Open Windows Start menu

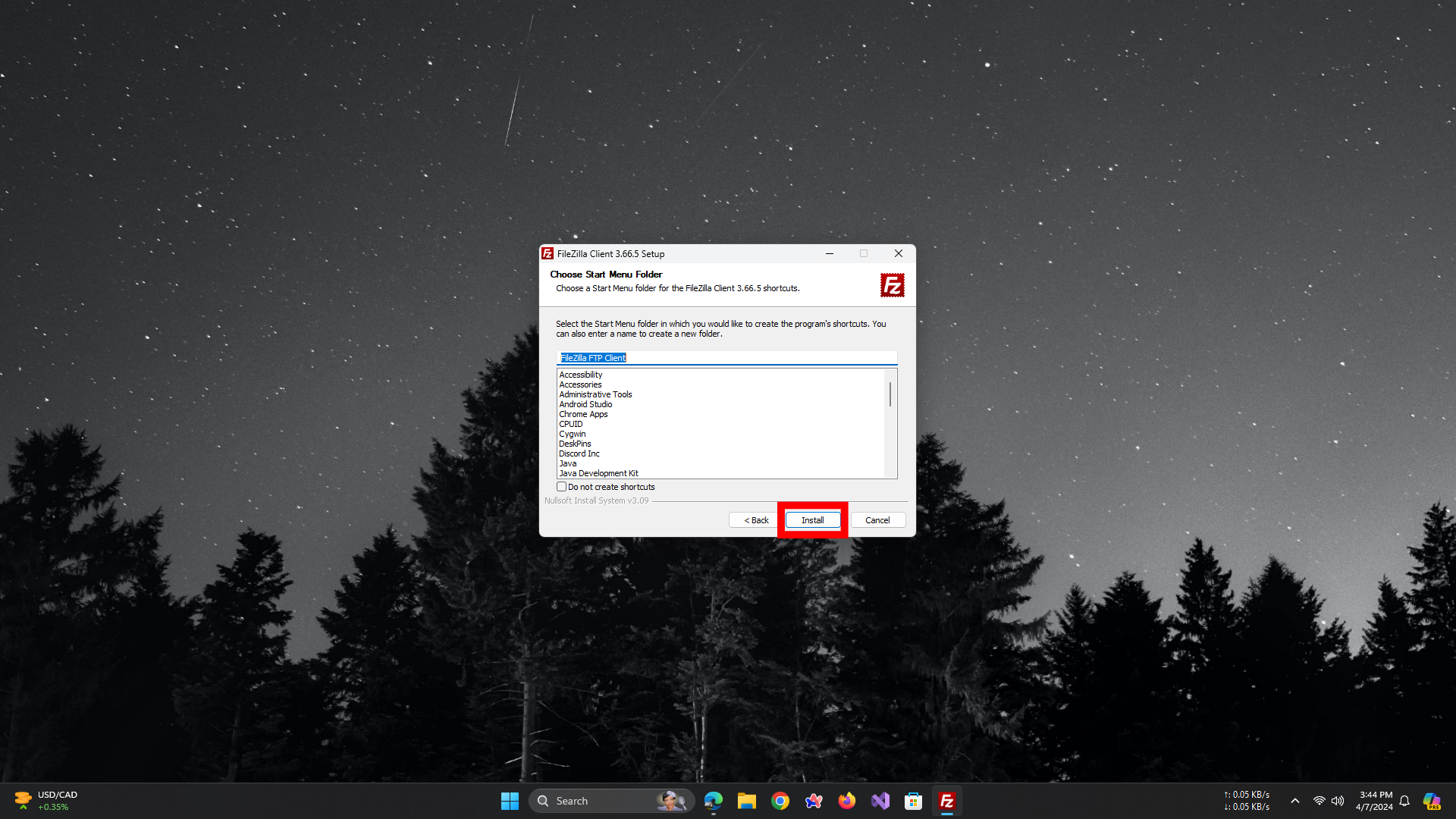[x=510, y=801]
